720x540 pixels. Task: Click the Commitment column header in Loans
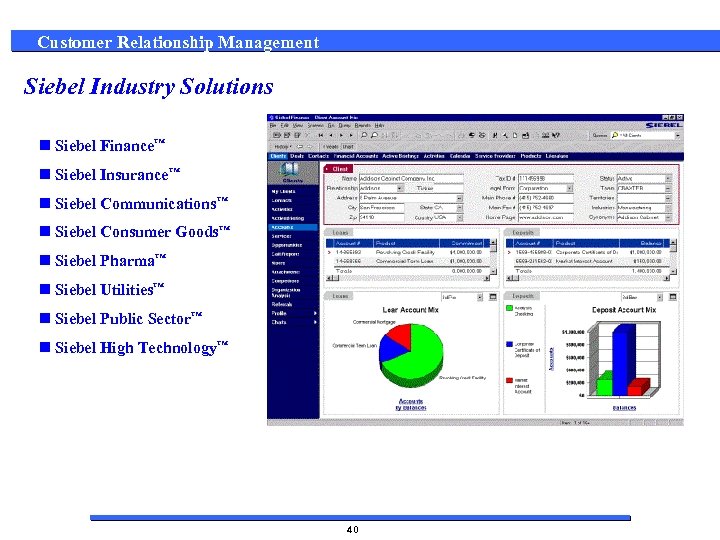coord(464,243)
